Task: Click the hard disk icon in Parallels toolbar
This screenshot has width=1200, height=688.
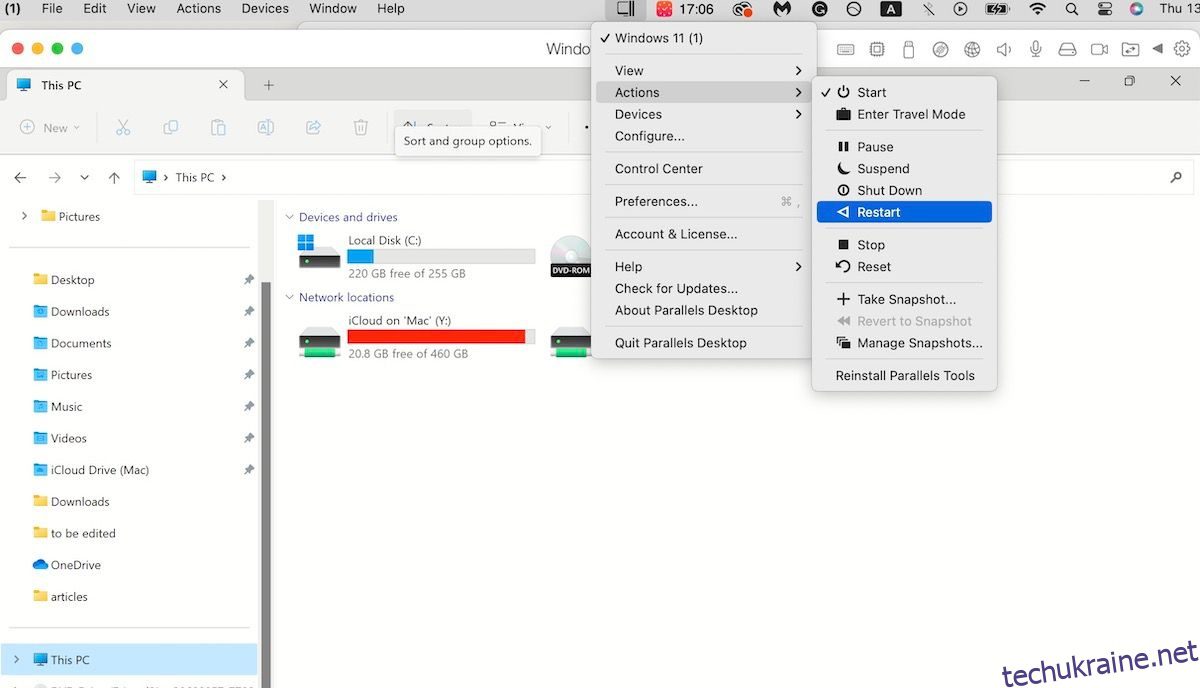Action: [1067, 49]
